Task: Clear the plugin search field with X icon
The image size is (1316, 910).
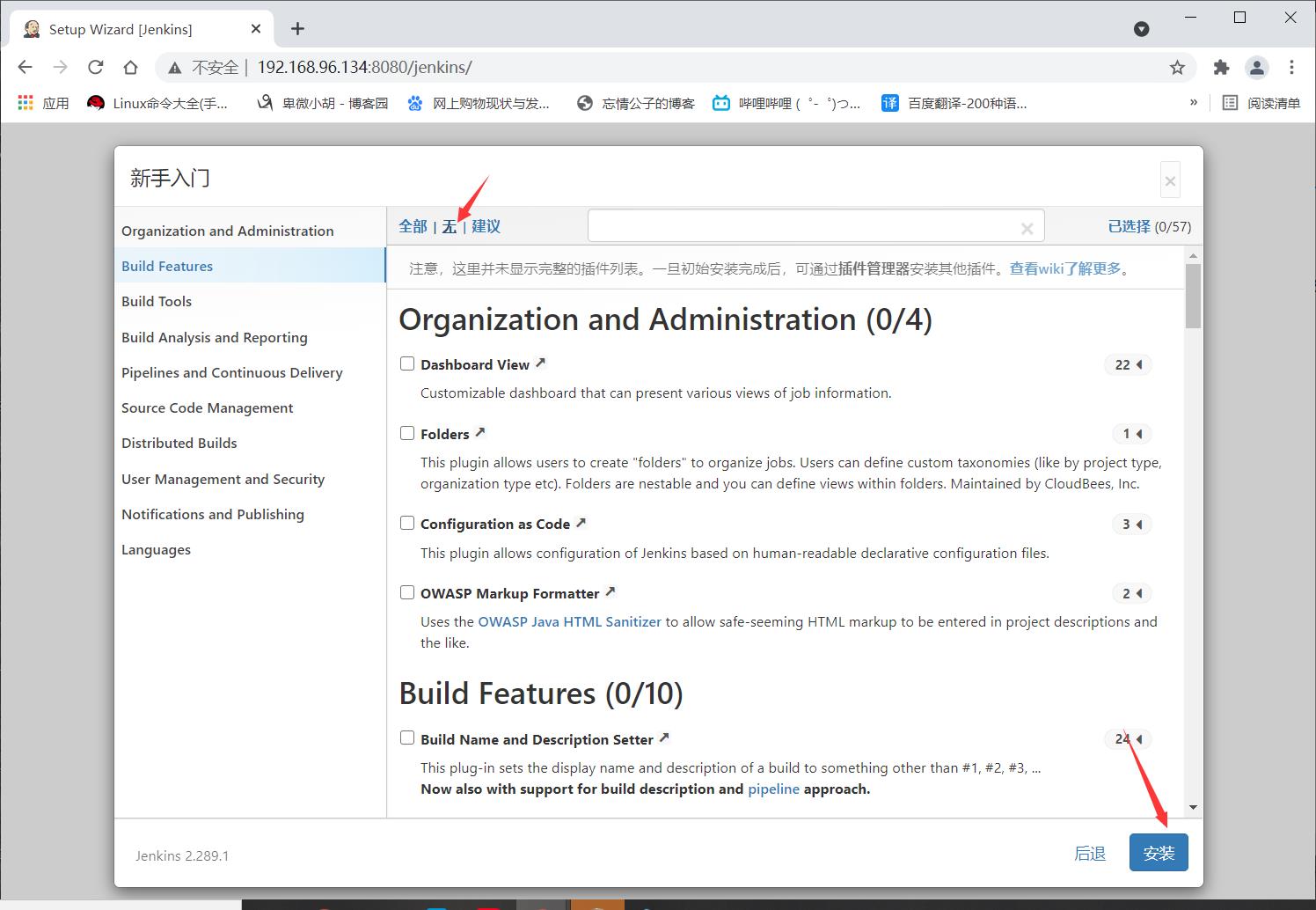Action: 1027,228
